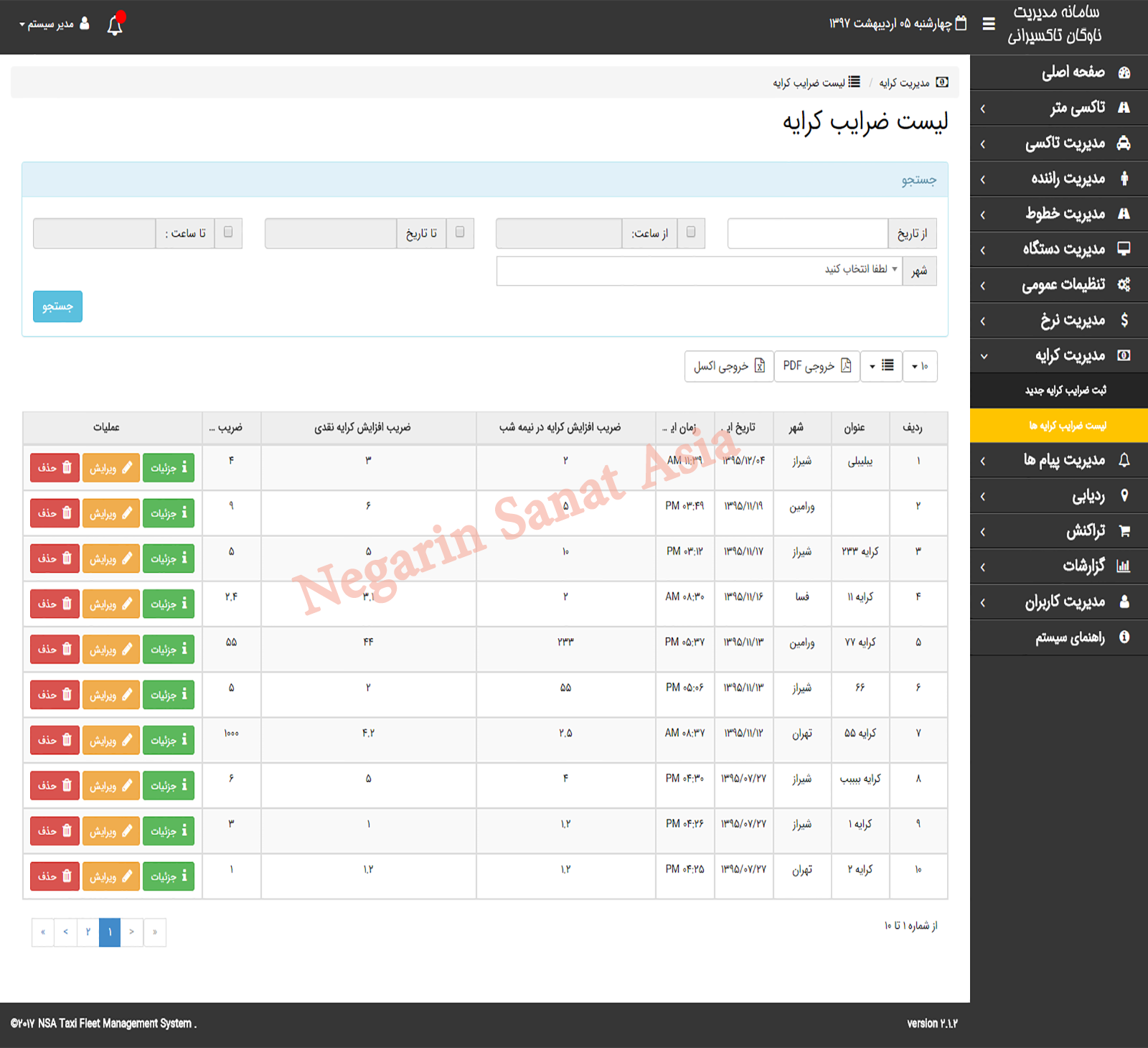Toggle the hamburger sidebar menu icon
The width and height of the screenshot is (1148, 1048).
point(989,24)
